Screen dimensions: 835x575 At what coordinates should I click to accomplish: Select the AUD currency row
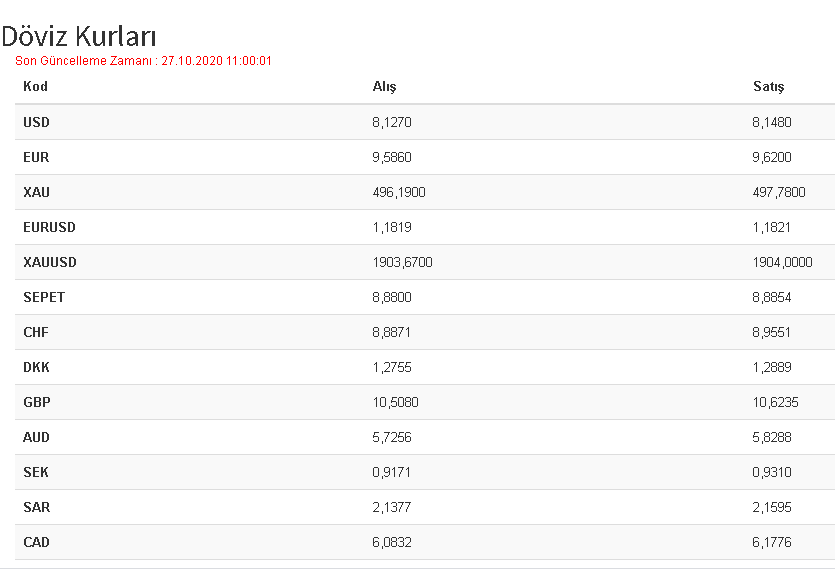click(425, 437)
